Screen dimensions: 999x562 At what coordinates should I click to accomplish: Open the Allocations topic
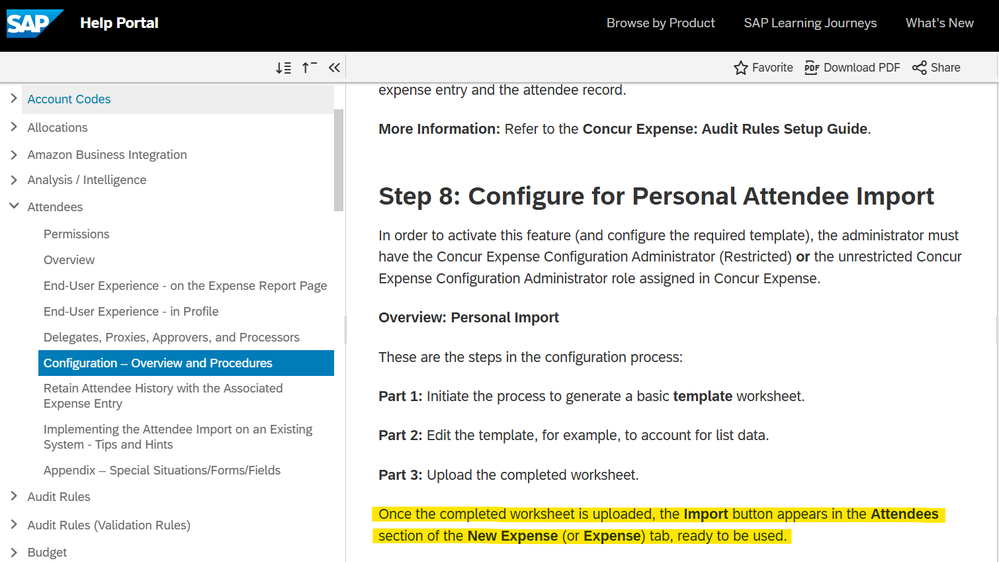(57, 127)
